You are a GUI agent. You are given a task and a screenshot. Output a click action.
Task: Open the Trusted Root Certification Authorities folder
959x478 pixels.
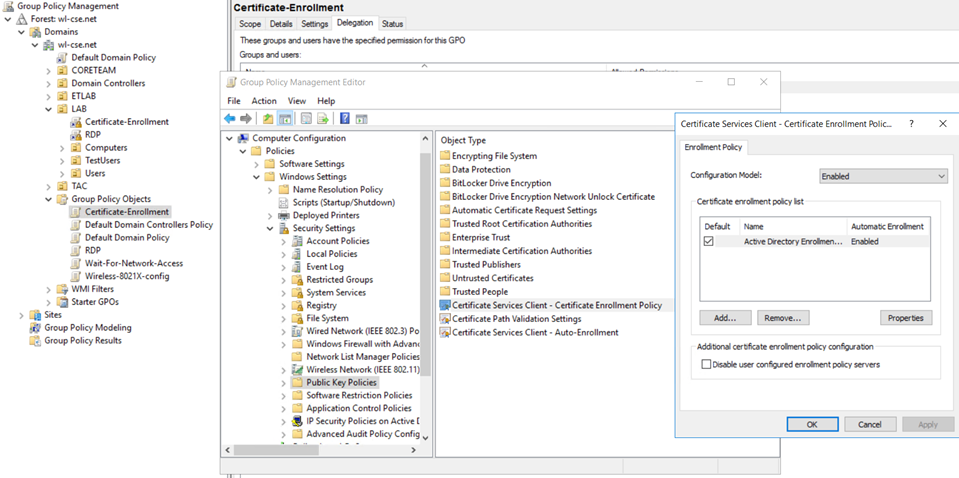521,224
